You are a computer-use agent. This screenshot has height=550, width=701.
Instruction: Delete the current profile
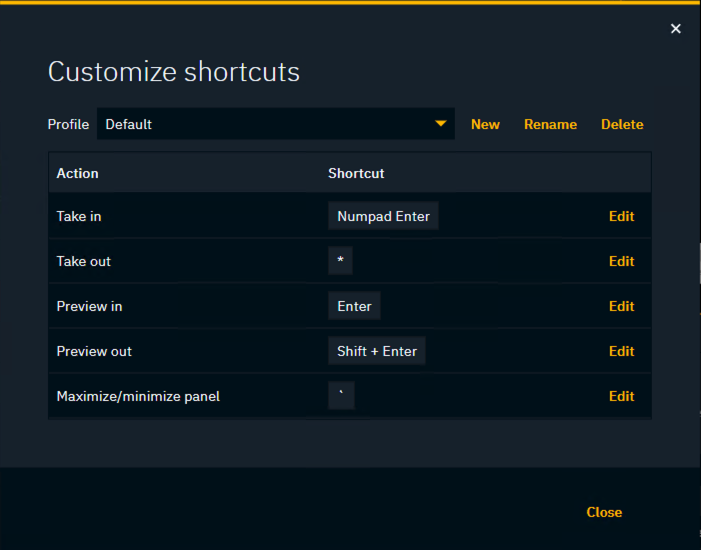(x=622, y=124)
